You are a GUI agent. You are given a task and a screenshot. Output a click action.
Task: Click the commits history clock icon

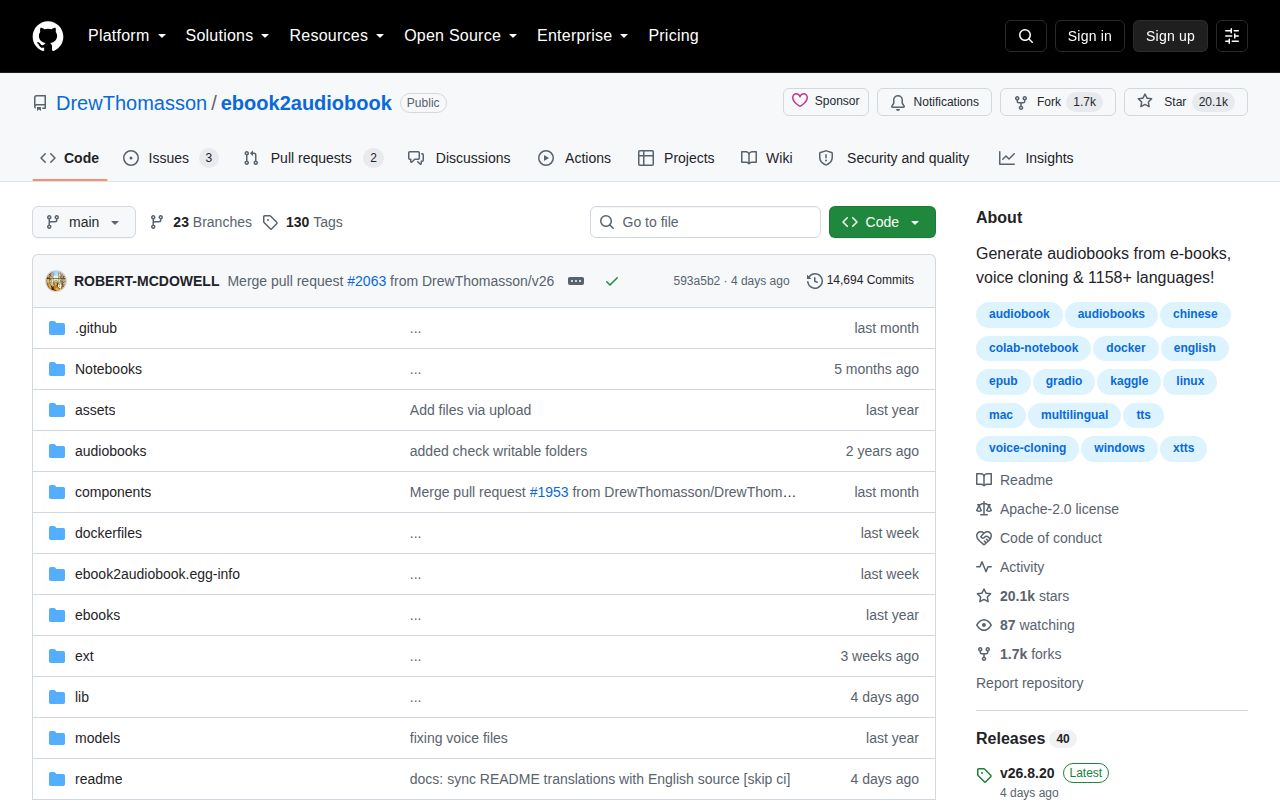point(814,281)
